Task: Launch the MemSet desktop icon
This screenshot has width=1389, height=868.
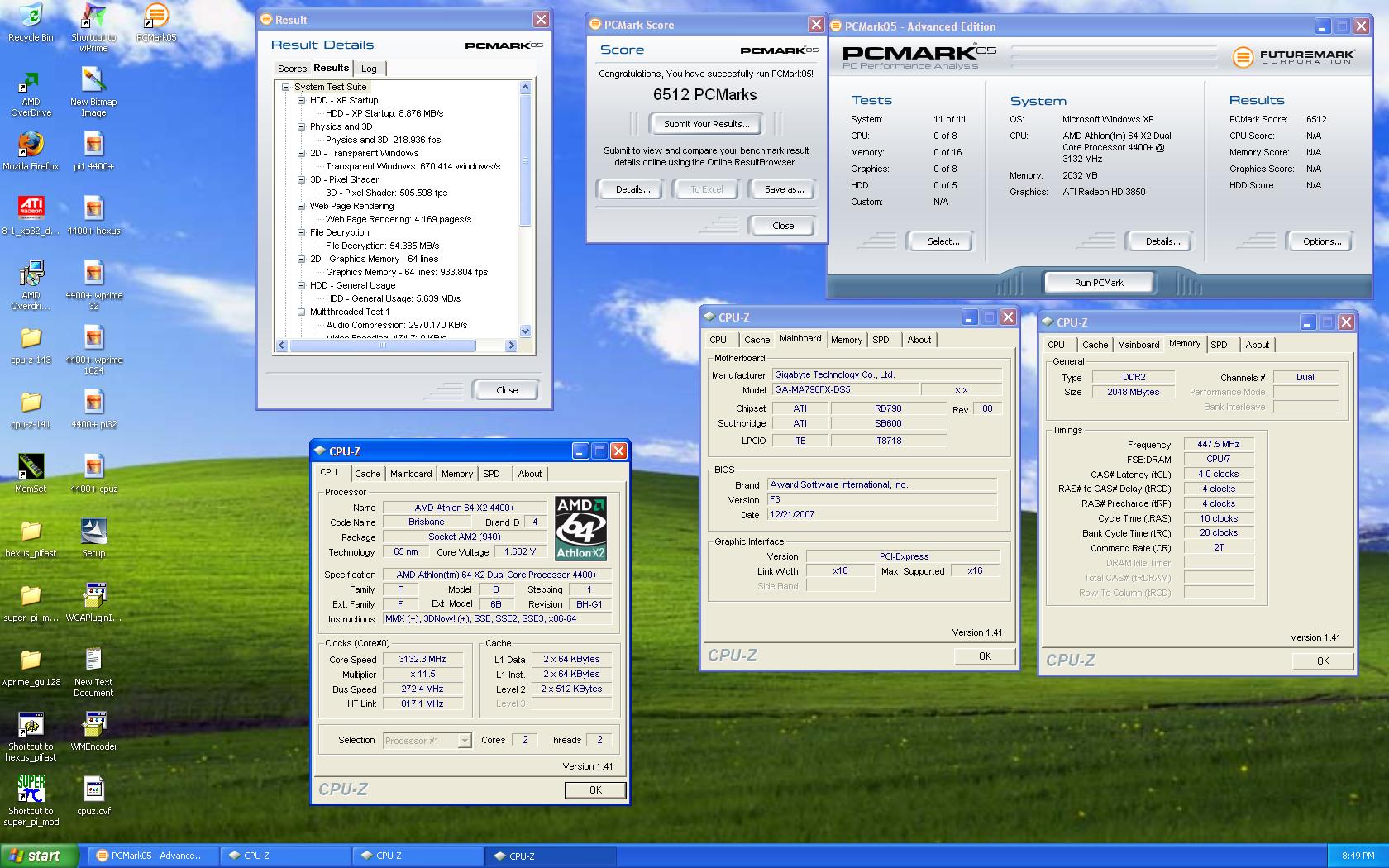Action: point(31,474)
